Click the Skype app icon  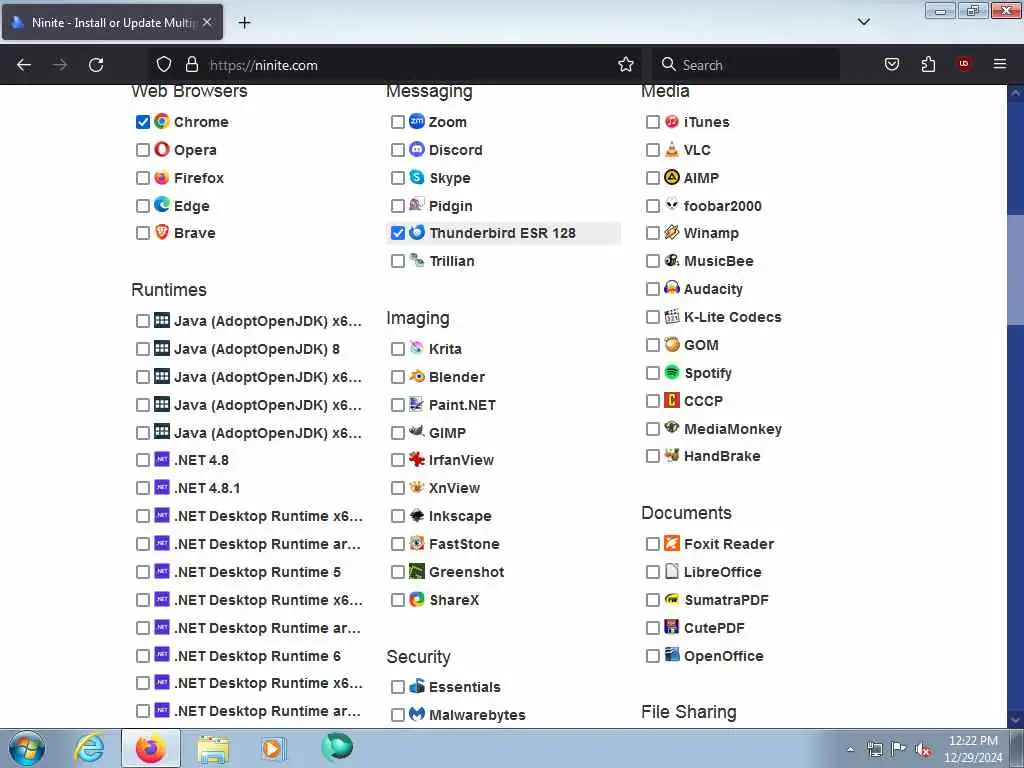click(417, 177)
